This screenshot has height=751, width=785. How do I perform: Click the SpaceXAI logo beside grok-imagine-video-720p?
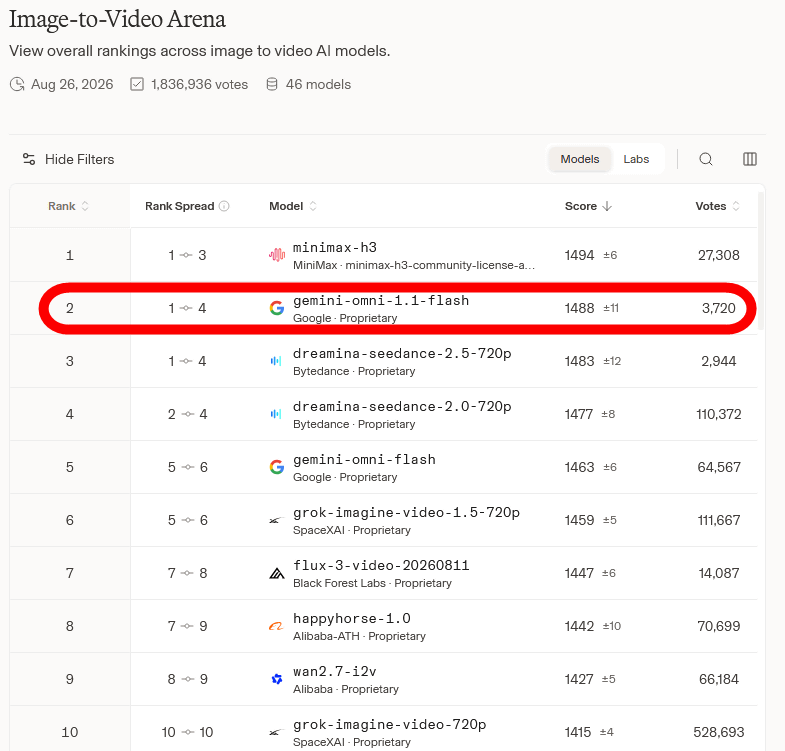[275, 732]
